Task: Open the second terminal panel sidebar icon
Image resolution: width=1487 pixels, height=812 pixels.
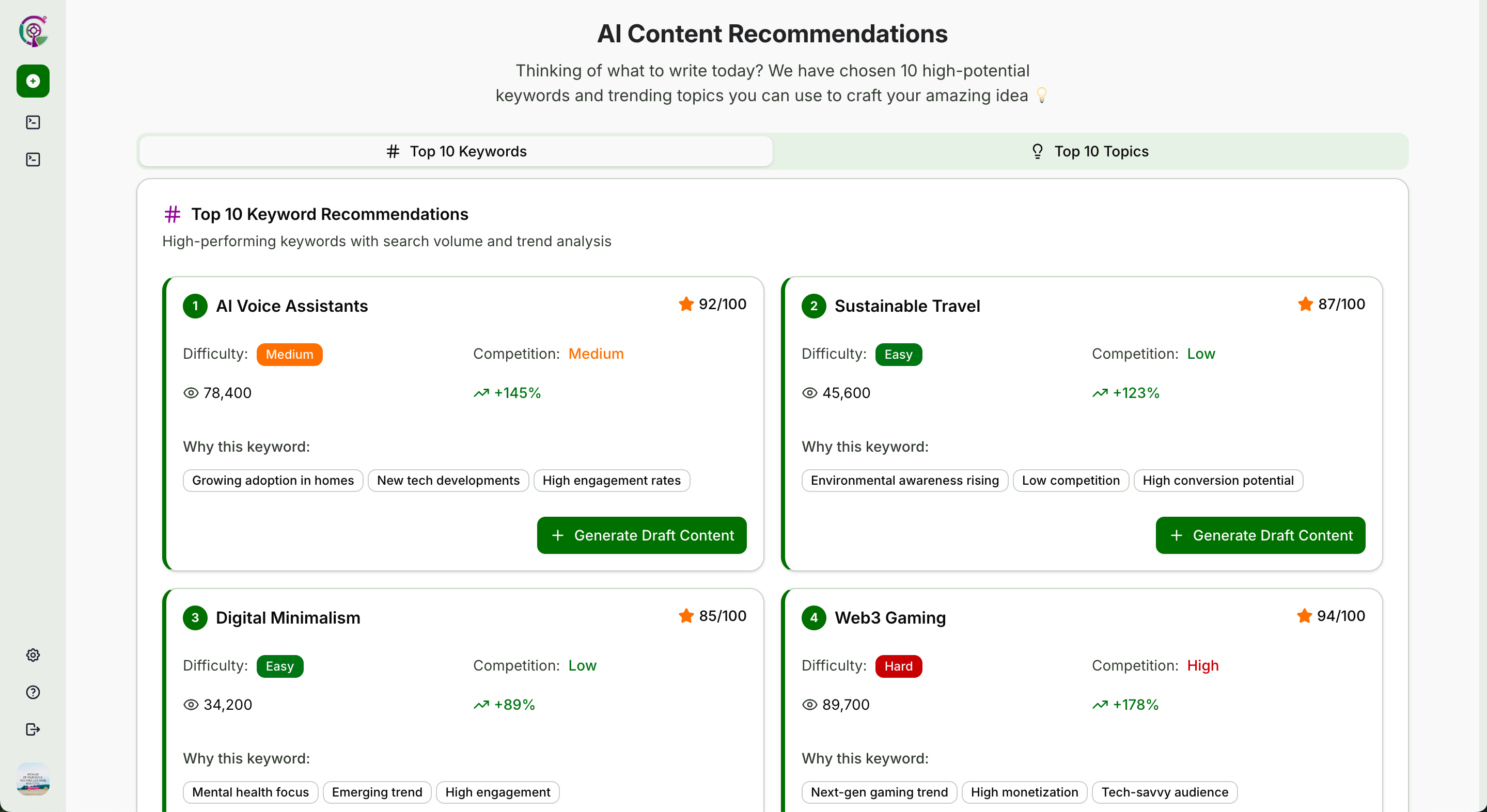Action: pos(33,160)
